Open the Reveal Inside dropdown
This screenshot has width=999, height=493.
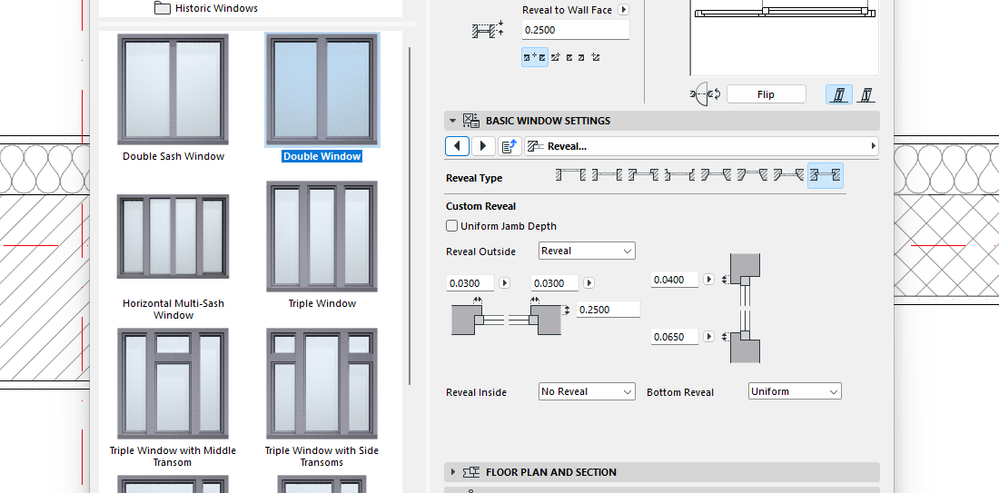587,392
